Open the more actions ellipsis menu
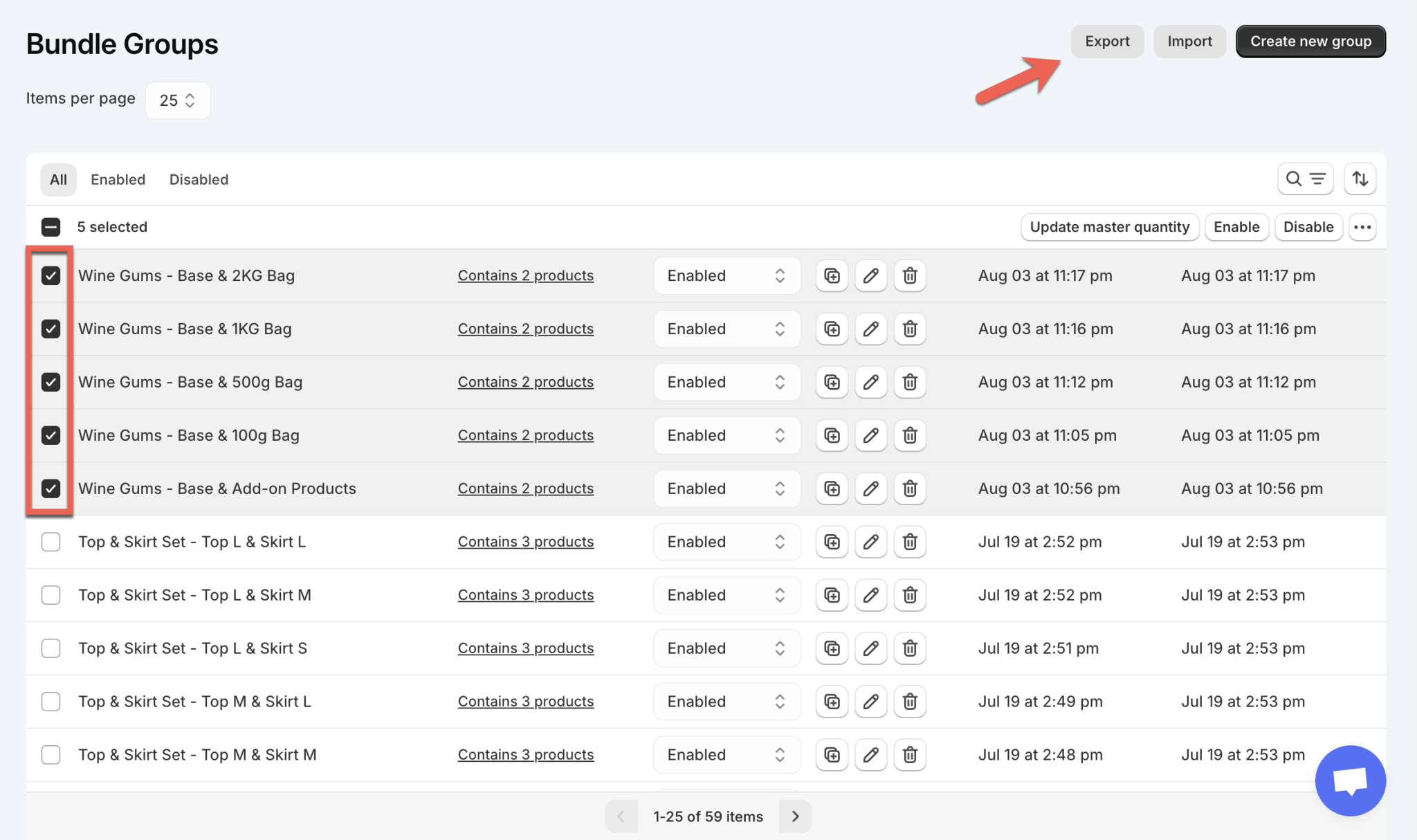Screen dimensions: 1417x840 pyautogui.click(x=1362, y=227)
